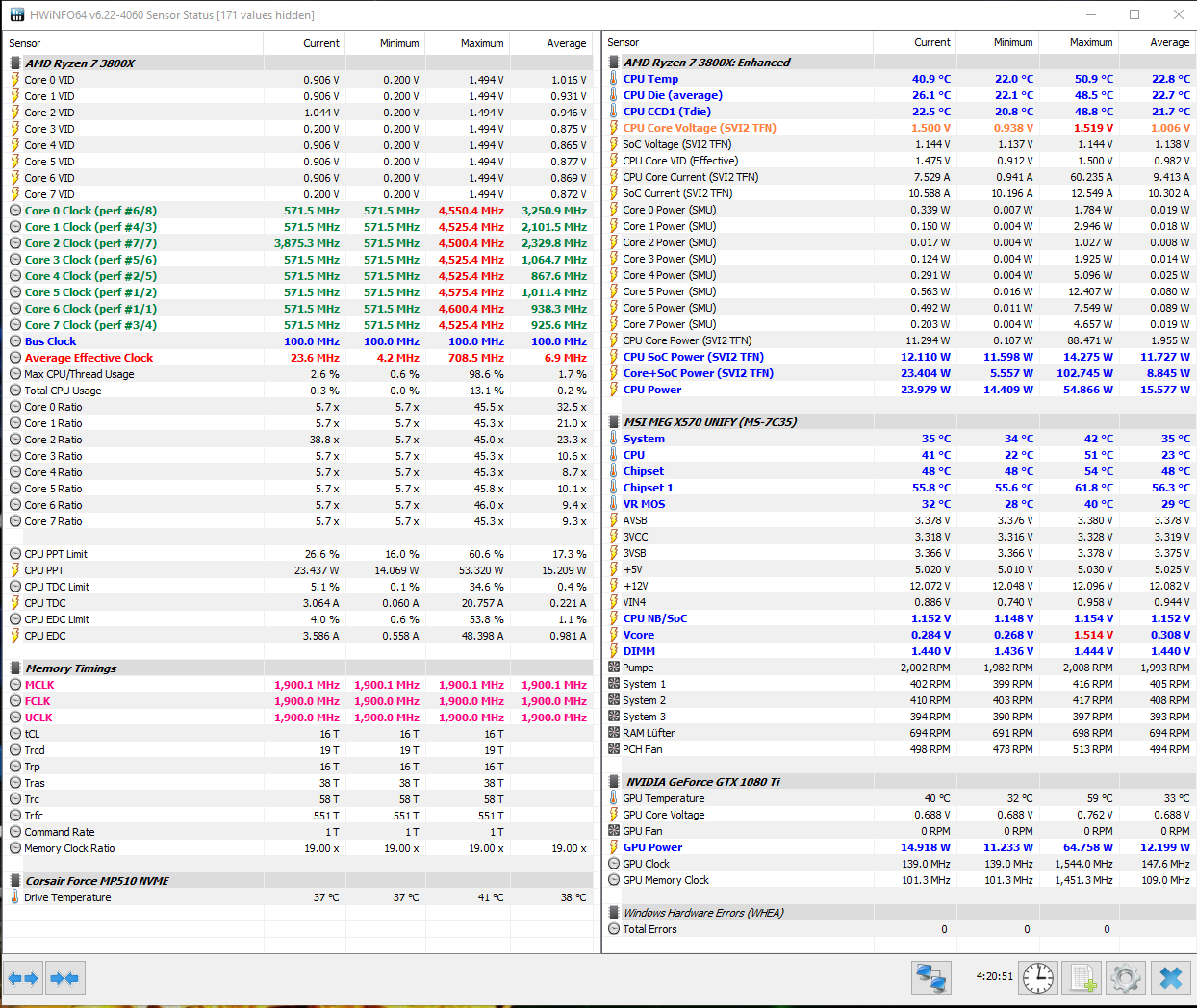This screenshot has height=1008, width=1197.
Task: Select the FCLK memory timing row
Action: 298,701
